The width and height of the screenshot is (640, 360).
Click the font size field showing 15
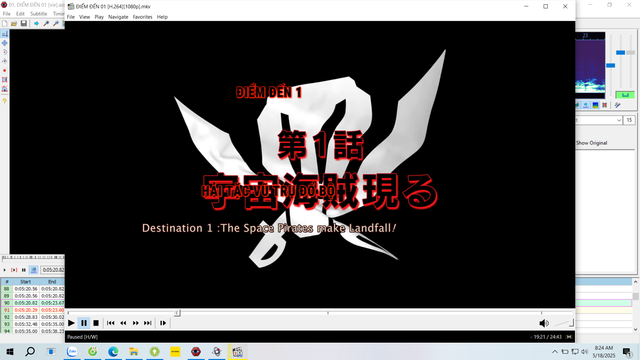click(x=629, y=120)
